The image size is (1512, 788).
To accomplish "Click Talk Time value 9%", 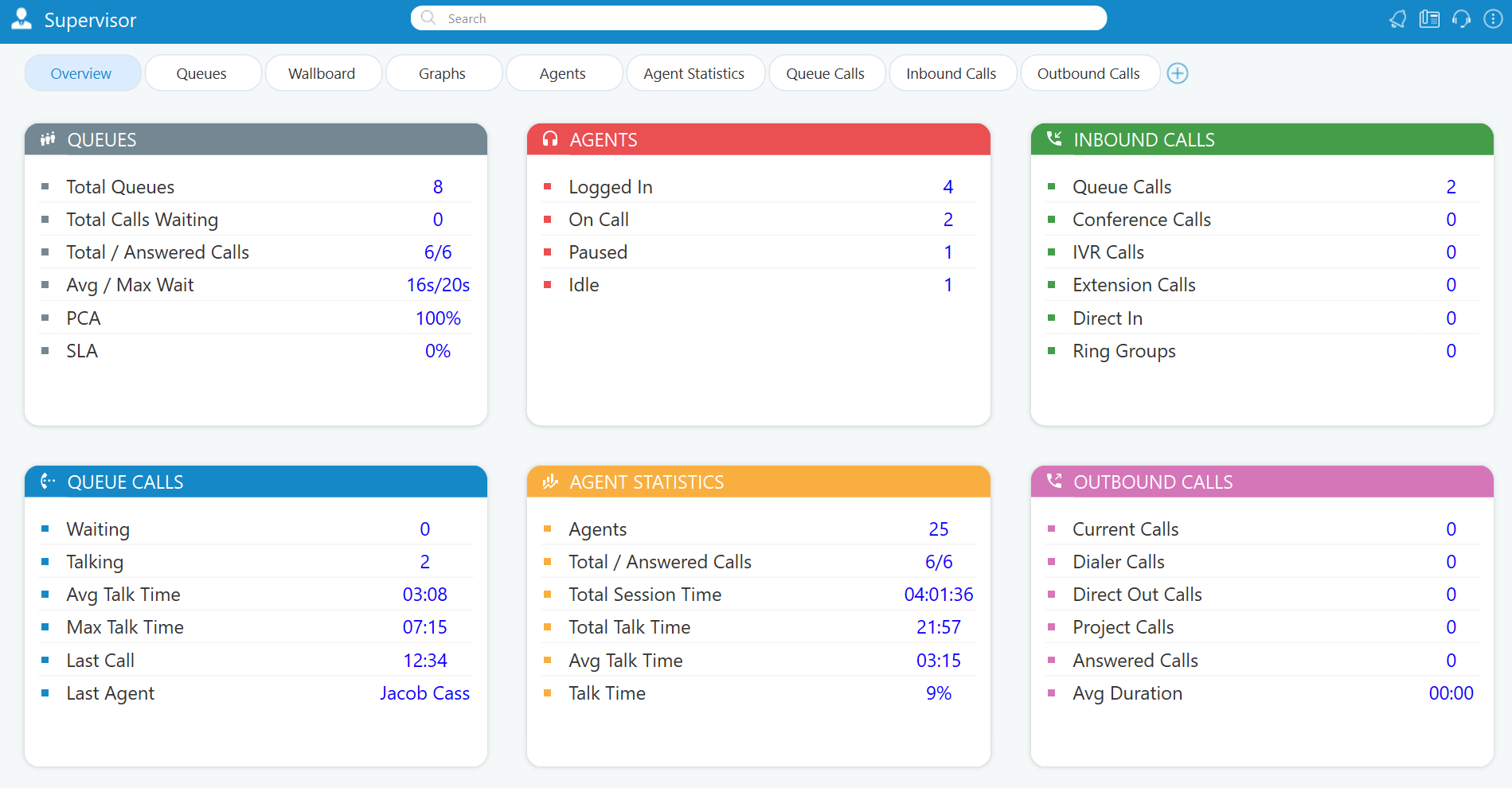I will click(x=939, y=693).
